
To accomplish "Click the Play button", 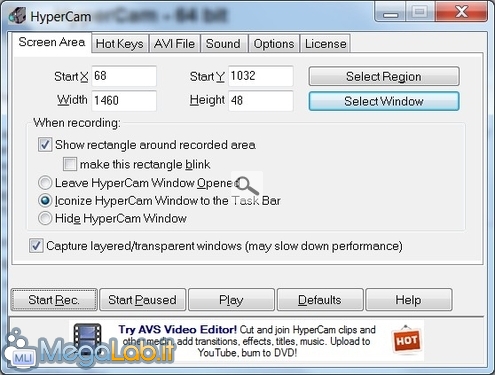I will (x=231, y=300).
